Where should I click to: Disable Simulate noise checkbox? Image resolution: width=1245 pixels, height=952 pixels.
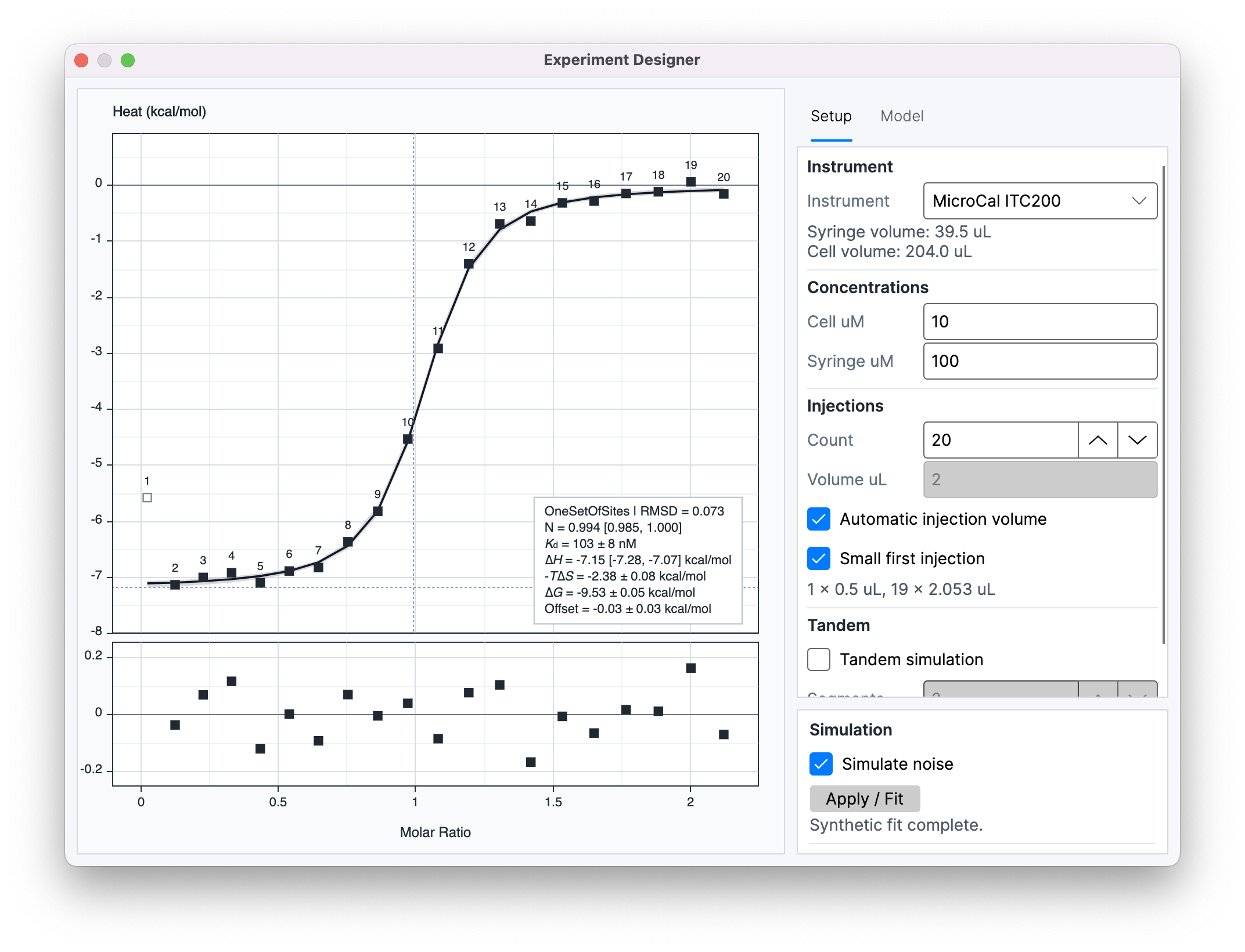click(821, 764)
